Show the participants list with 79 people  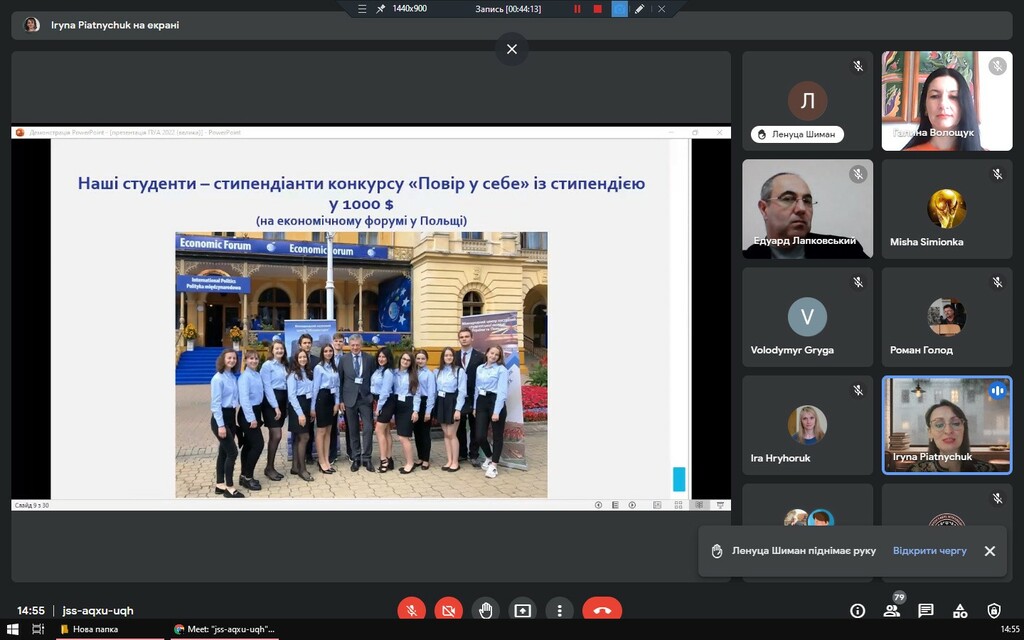pos(891,610)
